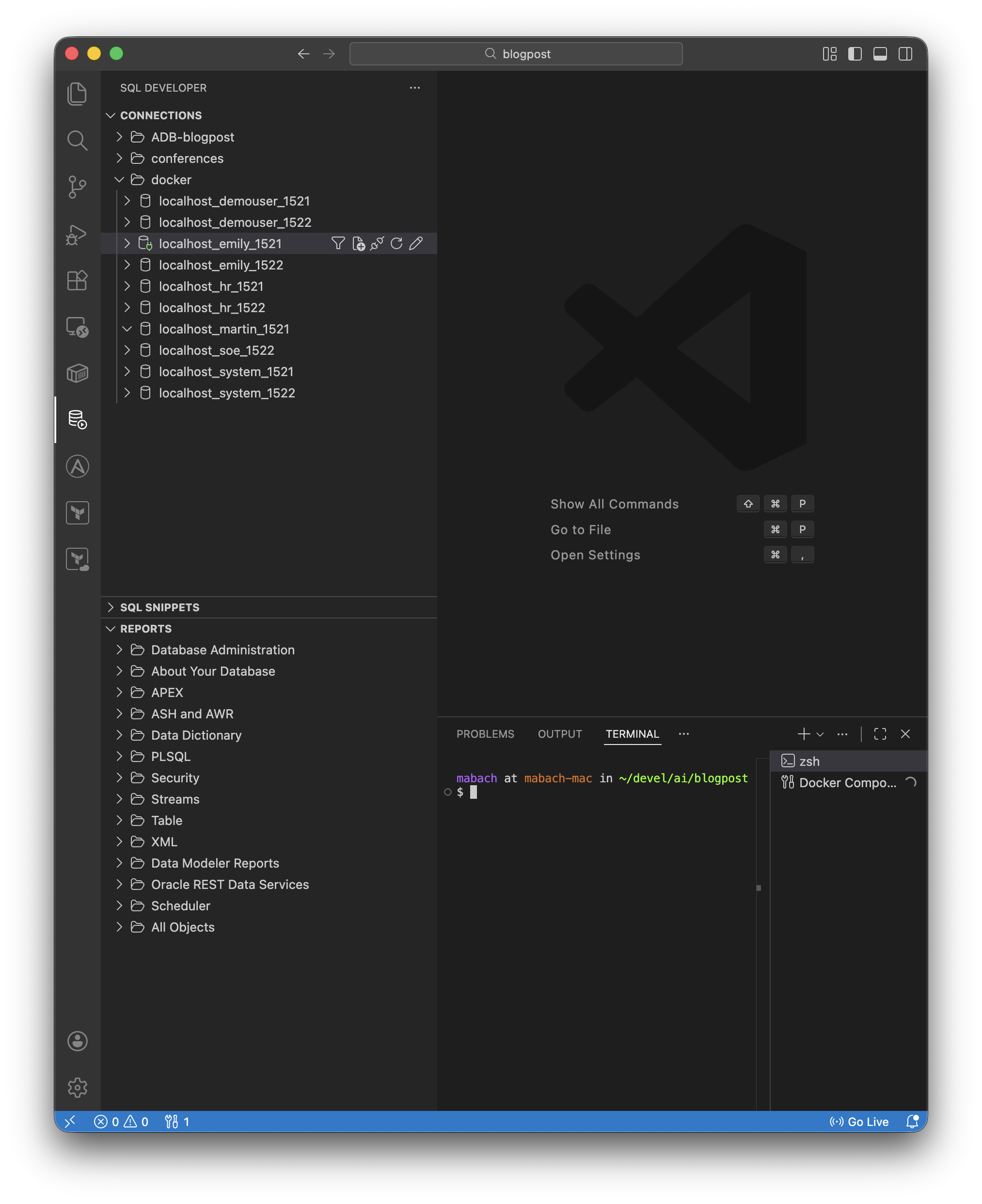Click the filter icon on localhost_emily_1521
The image size is (982, 1204).
338,243
